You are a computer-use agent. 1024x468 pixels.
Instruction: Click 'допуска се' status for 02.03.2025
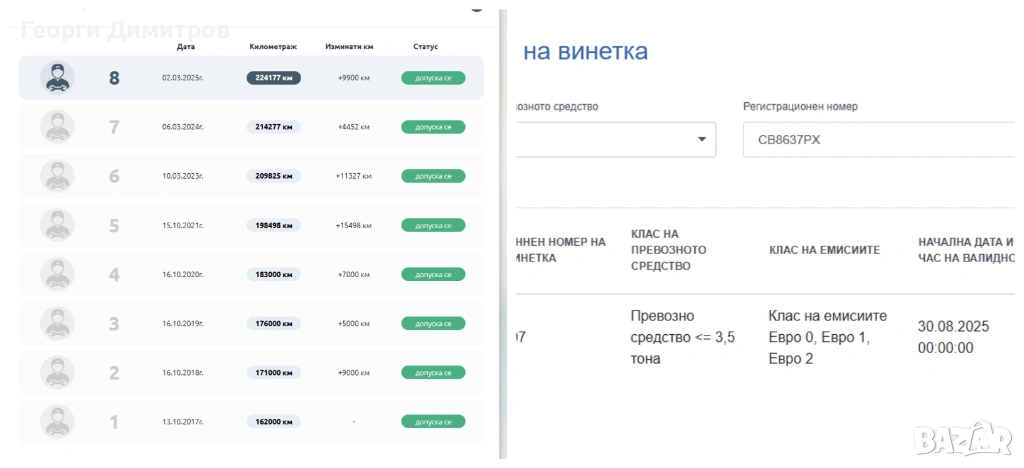(x=433, y=78)
